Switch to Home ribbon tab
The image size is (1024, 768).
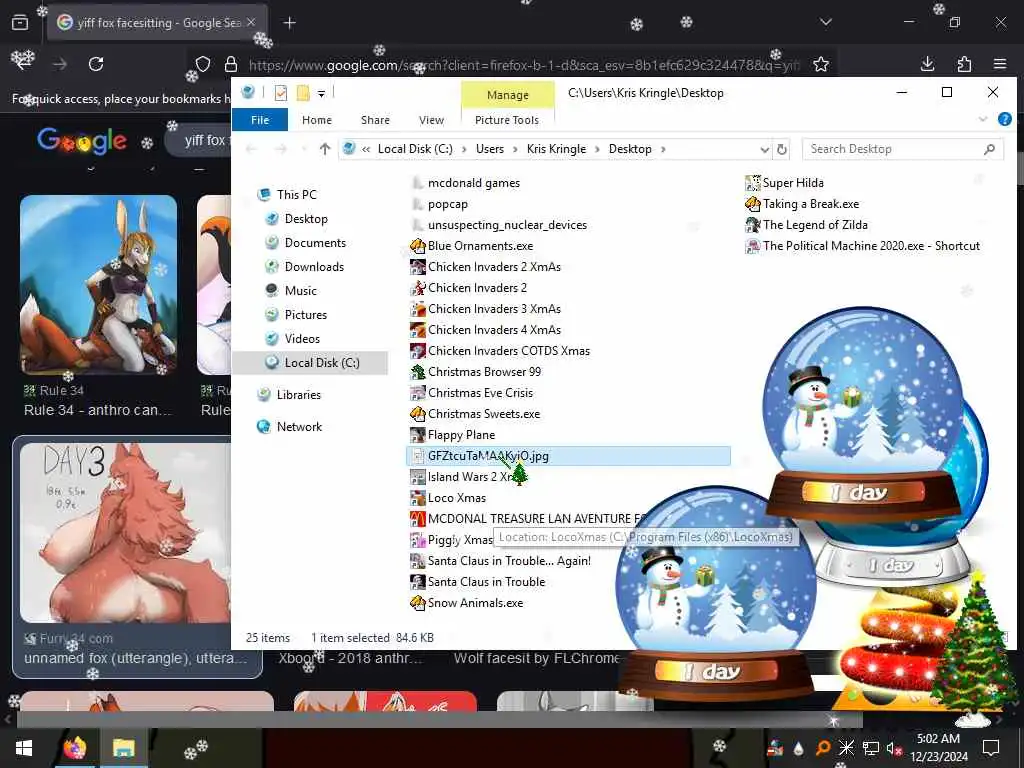pos(317,120)
